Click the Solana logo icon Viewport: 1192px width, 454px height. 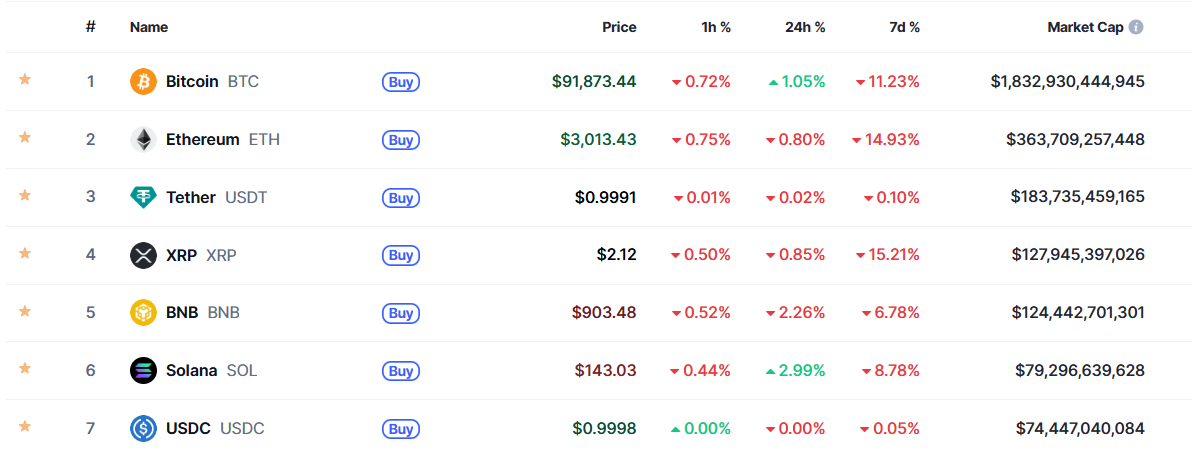coord(143,370)
